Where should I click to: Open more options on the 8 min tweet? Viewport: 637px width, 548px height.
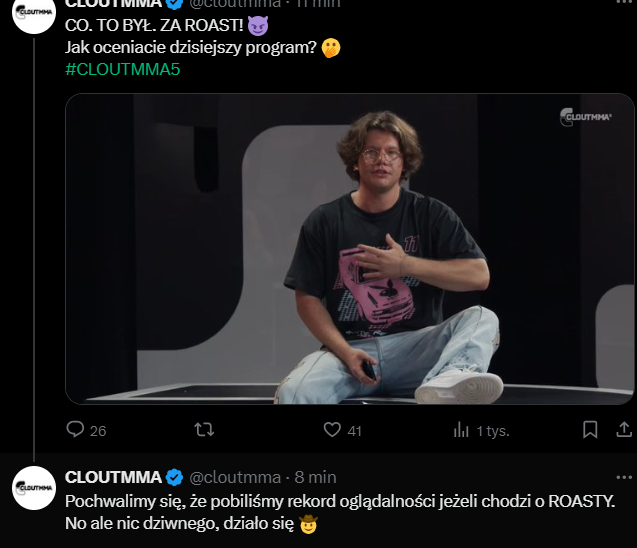pyautogui.click(x=625, y=476)
